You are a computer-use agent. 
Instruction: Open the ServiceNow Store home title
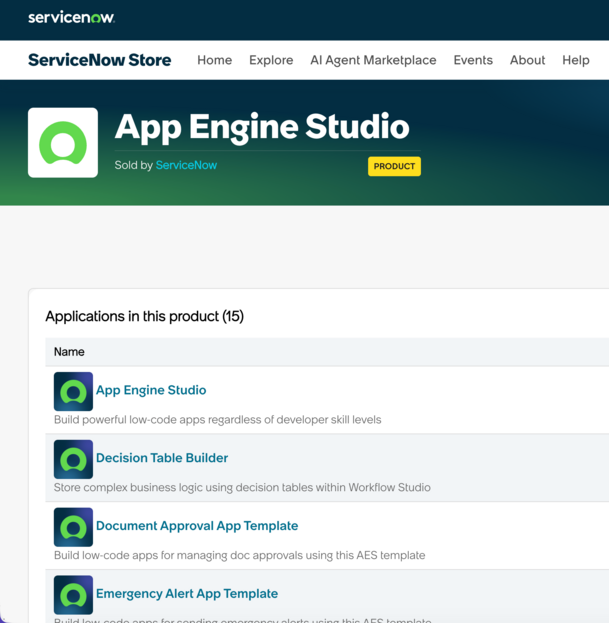(100, 60)
